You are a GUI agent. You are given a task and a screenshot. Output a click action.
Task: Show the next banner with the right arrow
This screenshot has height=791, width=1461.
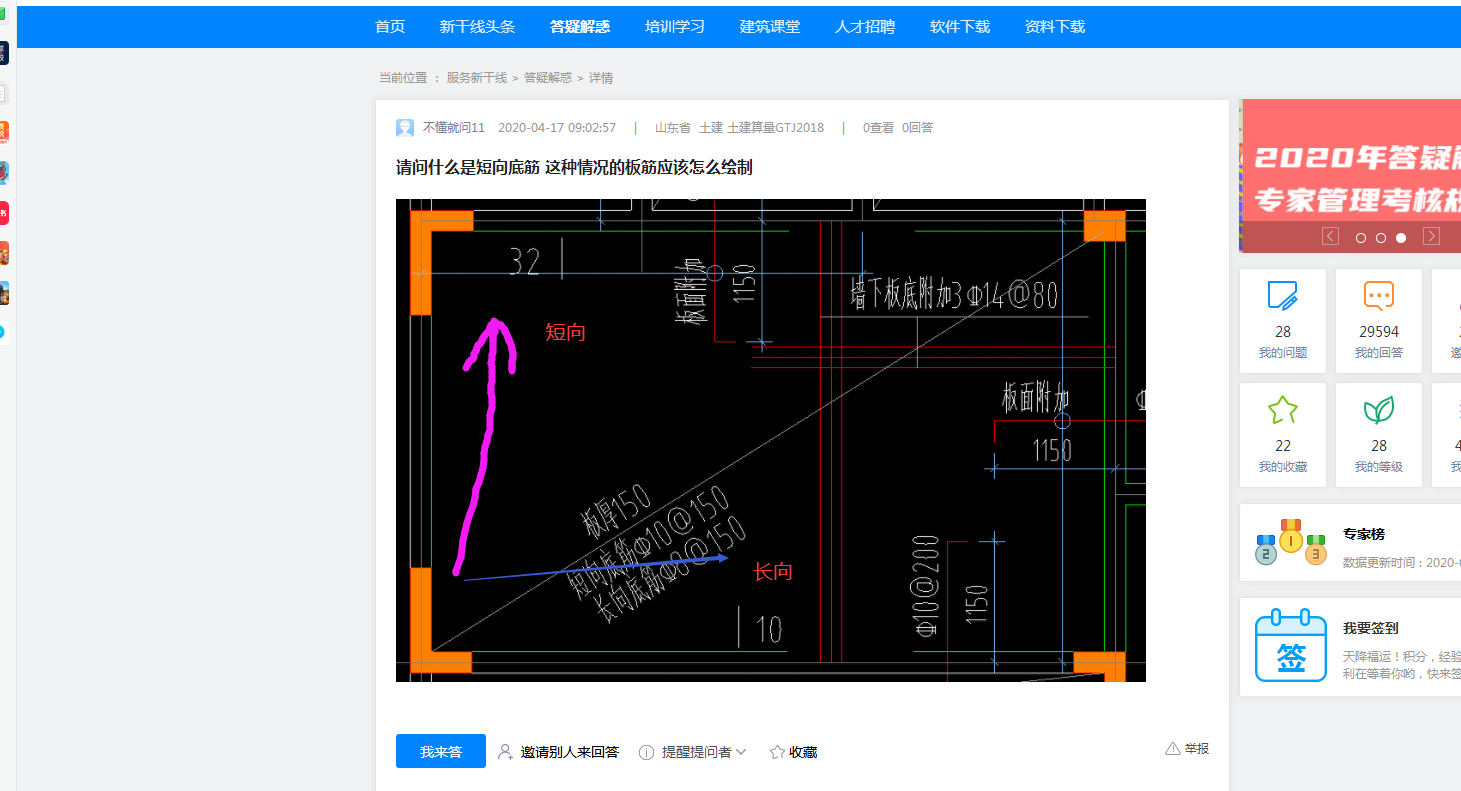pyautogui.click(x=1431, y=236)
